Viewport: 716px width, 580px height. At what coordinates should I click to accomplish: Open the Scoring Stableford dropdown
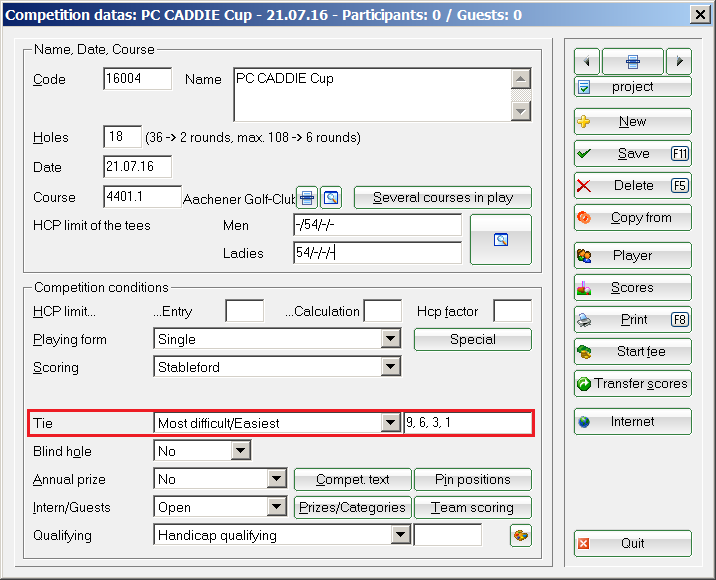[391, 368]
